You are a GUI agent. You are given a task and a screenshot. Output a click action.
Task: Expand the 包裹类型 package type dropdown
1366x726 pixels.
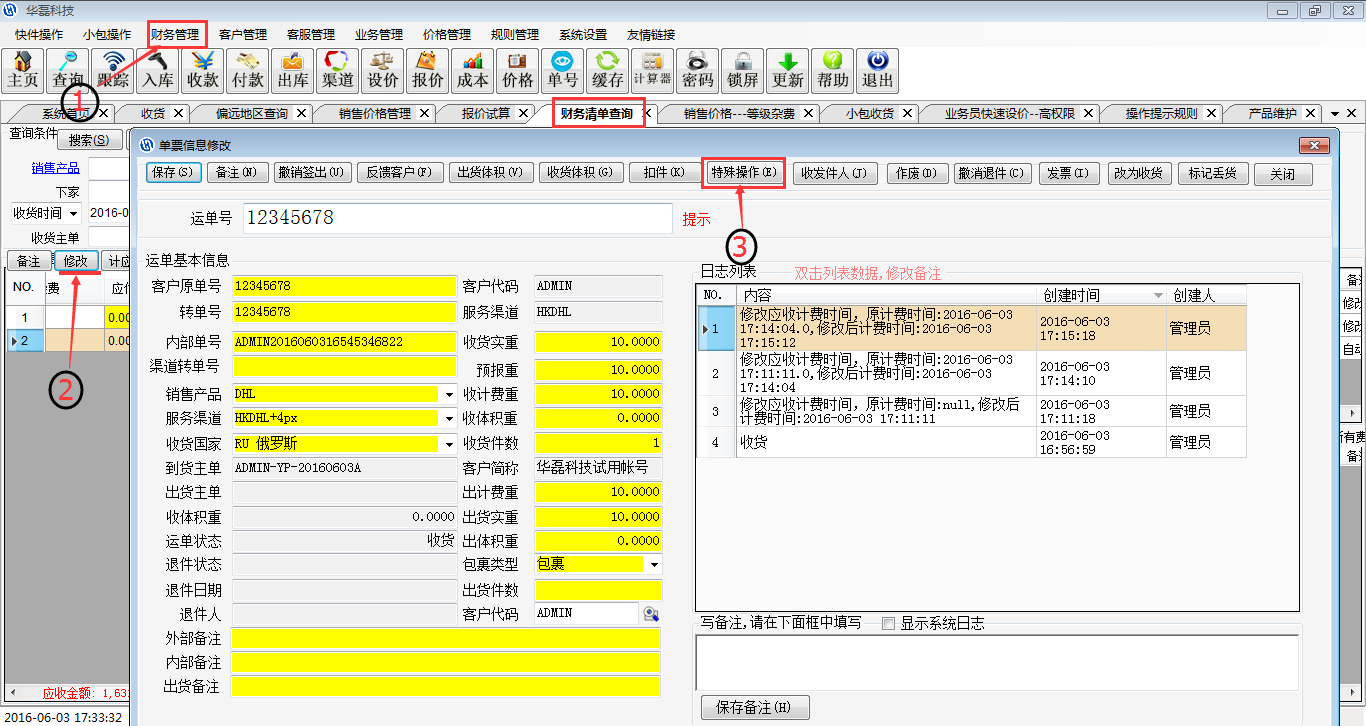click(654, 565)
